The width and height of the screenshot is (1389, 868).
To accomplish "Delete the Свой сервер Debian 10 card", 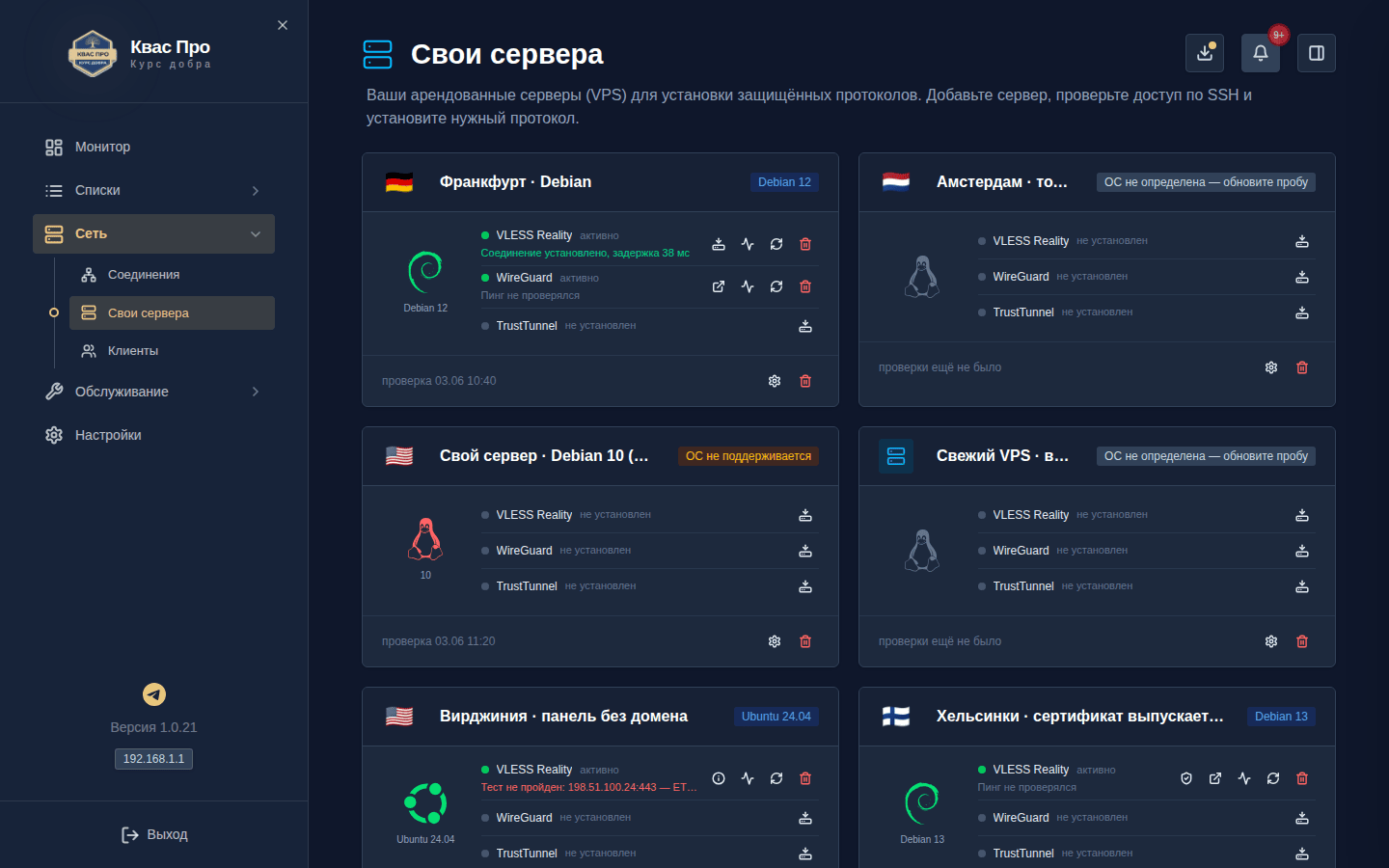I will pyautogui.click(x=805, y=641).
